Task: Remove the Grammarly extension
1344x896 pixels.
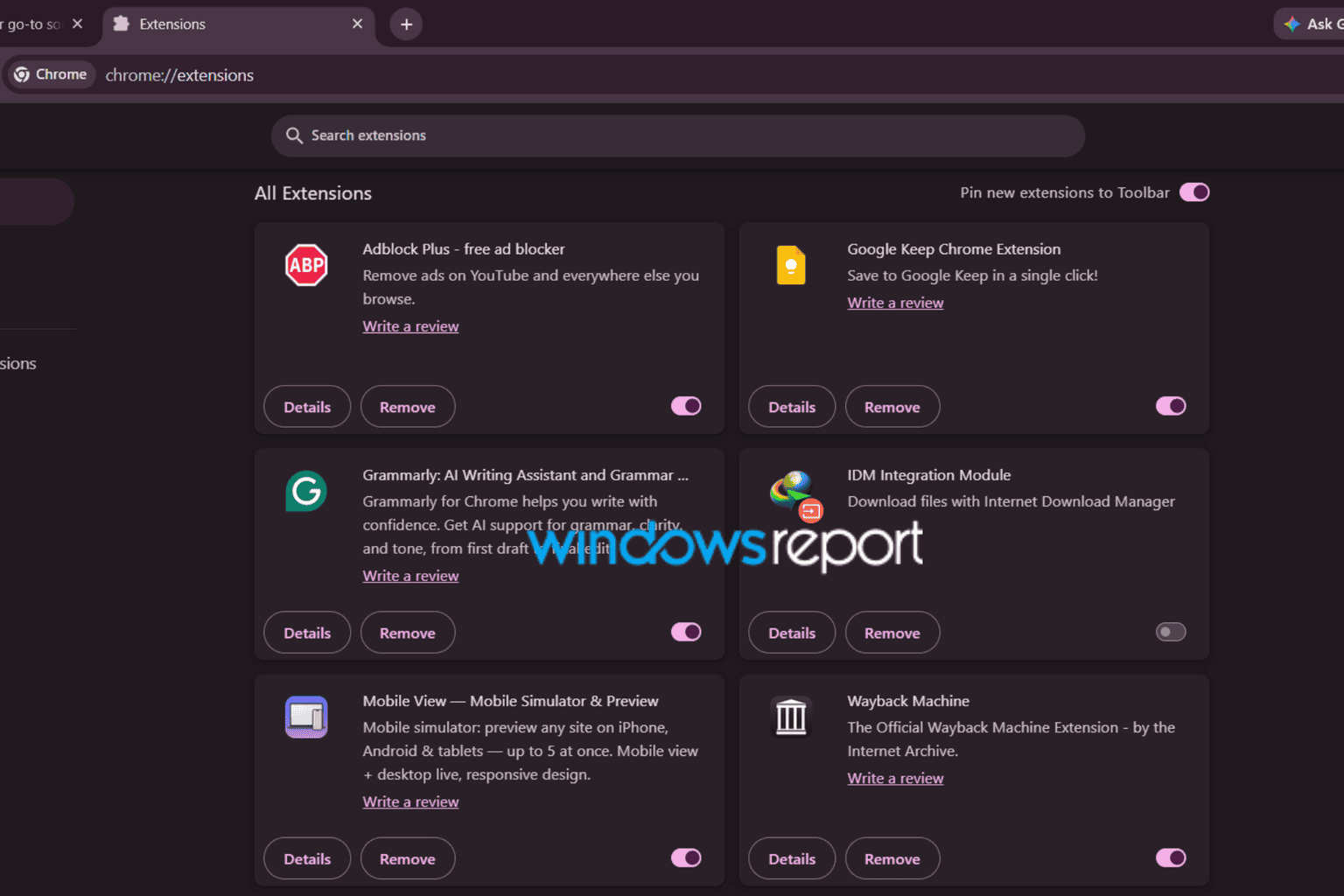Action: point(408,633)
